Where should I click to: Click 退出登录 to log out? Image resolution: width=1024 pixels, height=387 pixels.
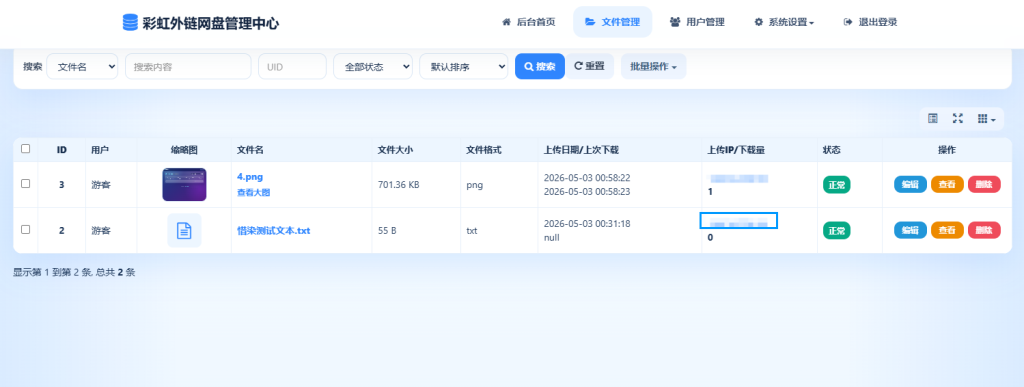871,22
